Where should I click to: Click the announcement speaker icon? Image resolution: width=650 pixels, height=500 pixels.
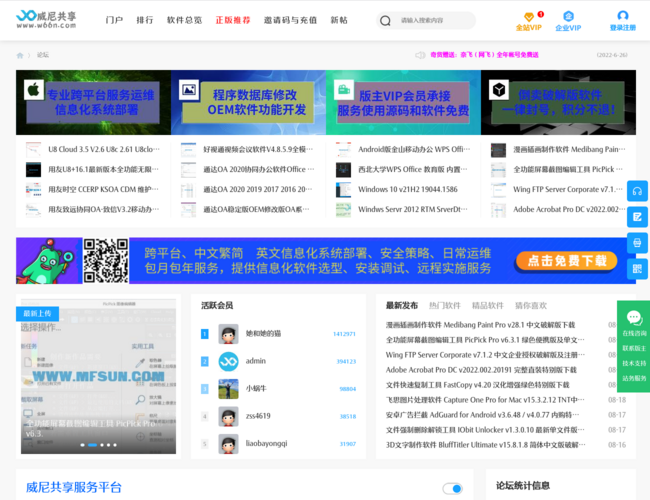[420, 55]
